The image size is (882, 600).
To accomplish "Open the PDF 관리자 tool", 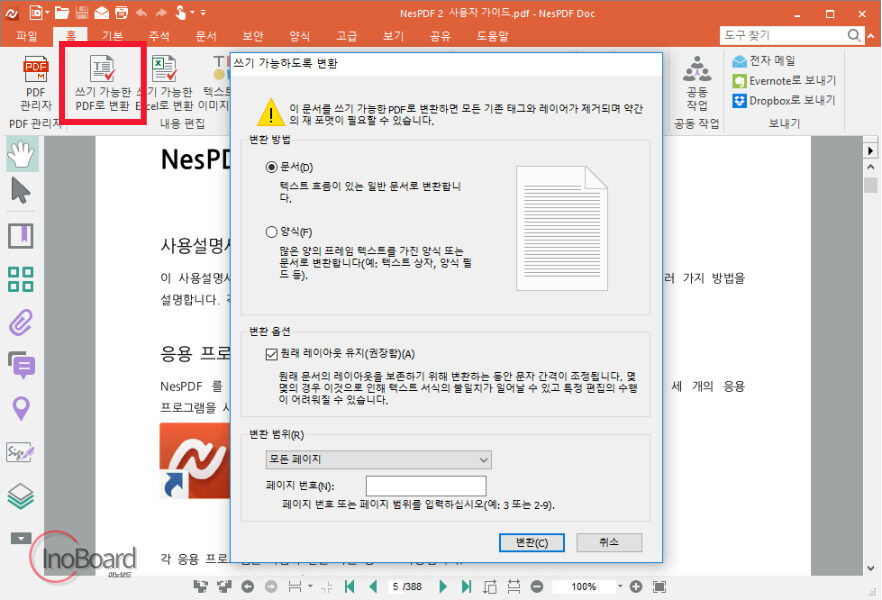I will tap(35, 83).
